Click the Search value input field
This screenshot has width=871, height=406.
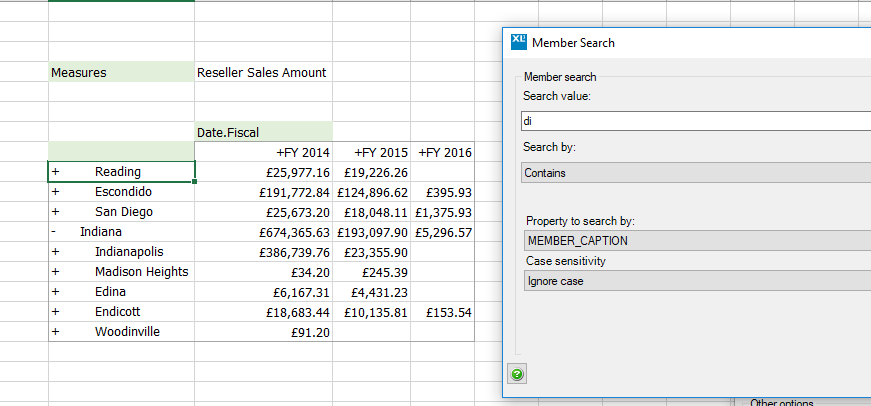695,121
